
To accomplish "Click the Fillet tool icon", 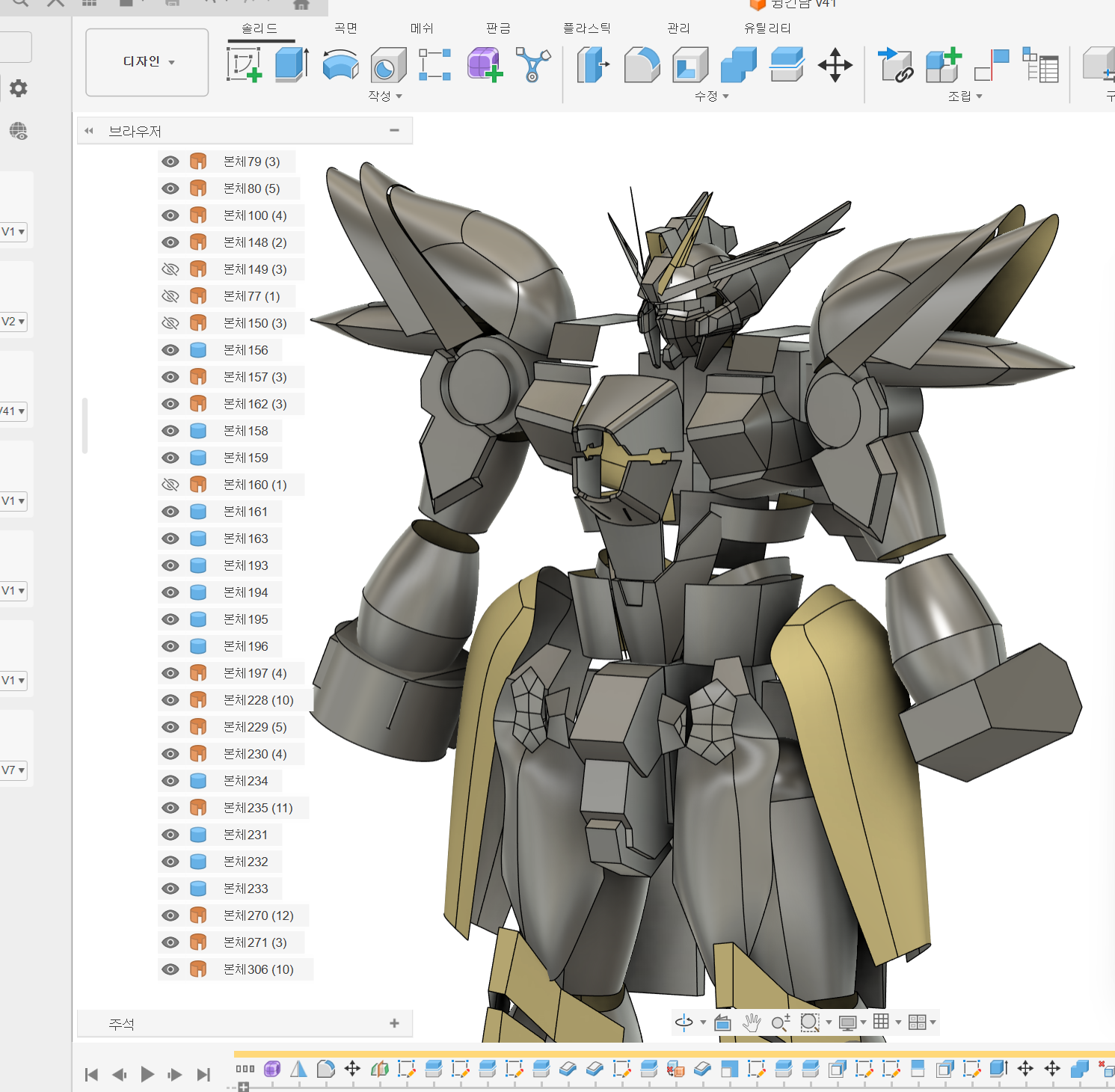I will click(x=642, y=64).
